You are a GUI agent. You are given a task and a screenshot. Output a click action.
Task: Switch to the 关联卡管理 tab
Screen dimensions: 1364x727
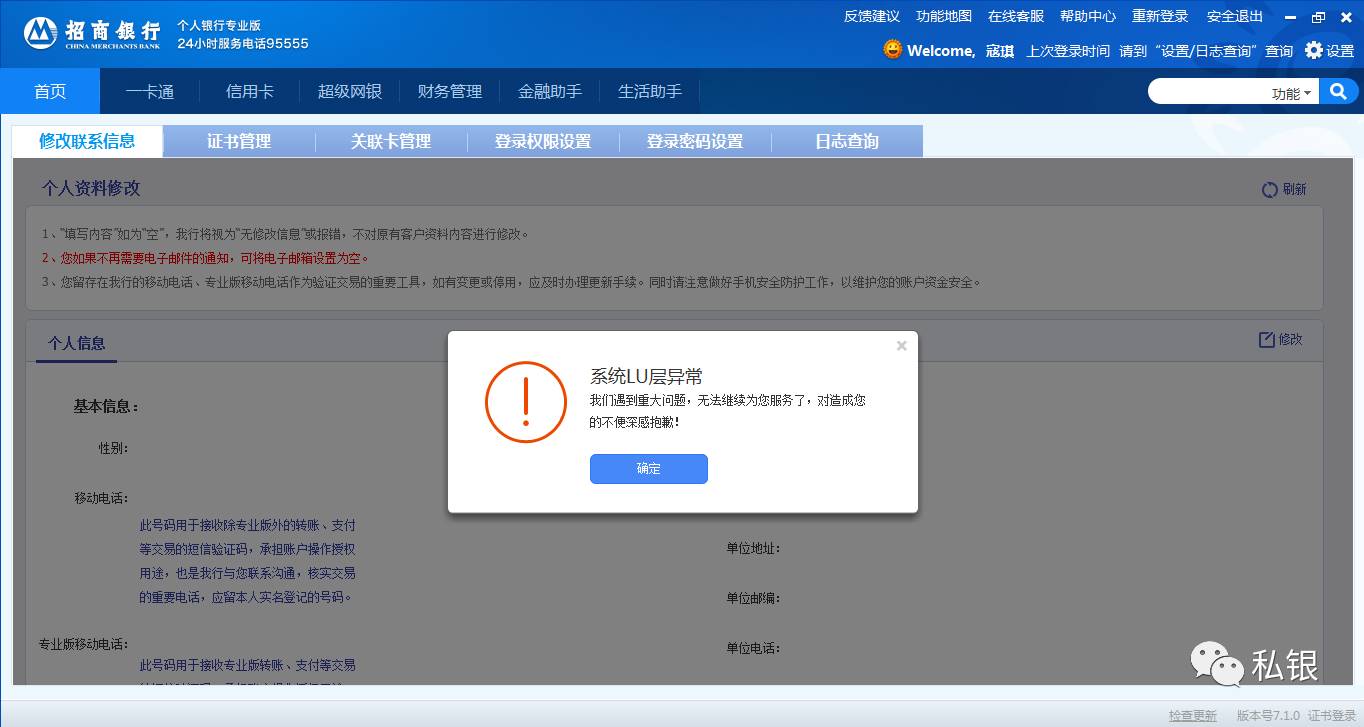(x=391, y=141)
